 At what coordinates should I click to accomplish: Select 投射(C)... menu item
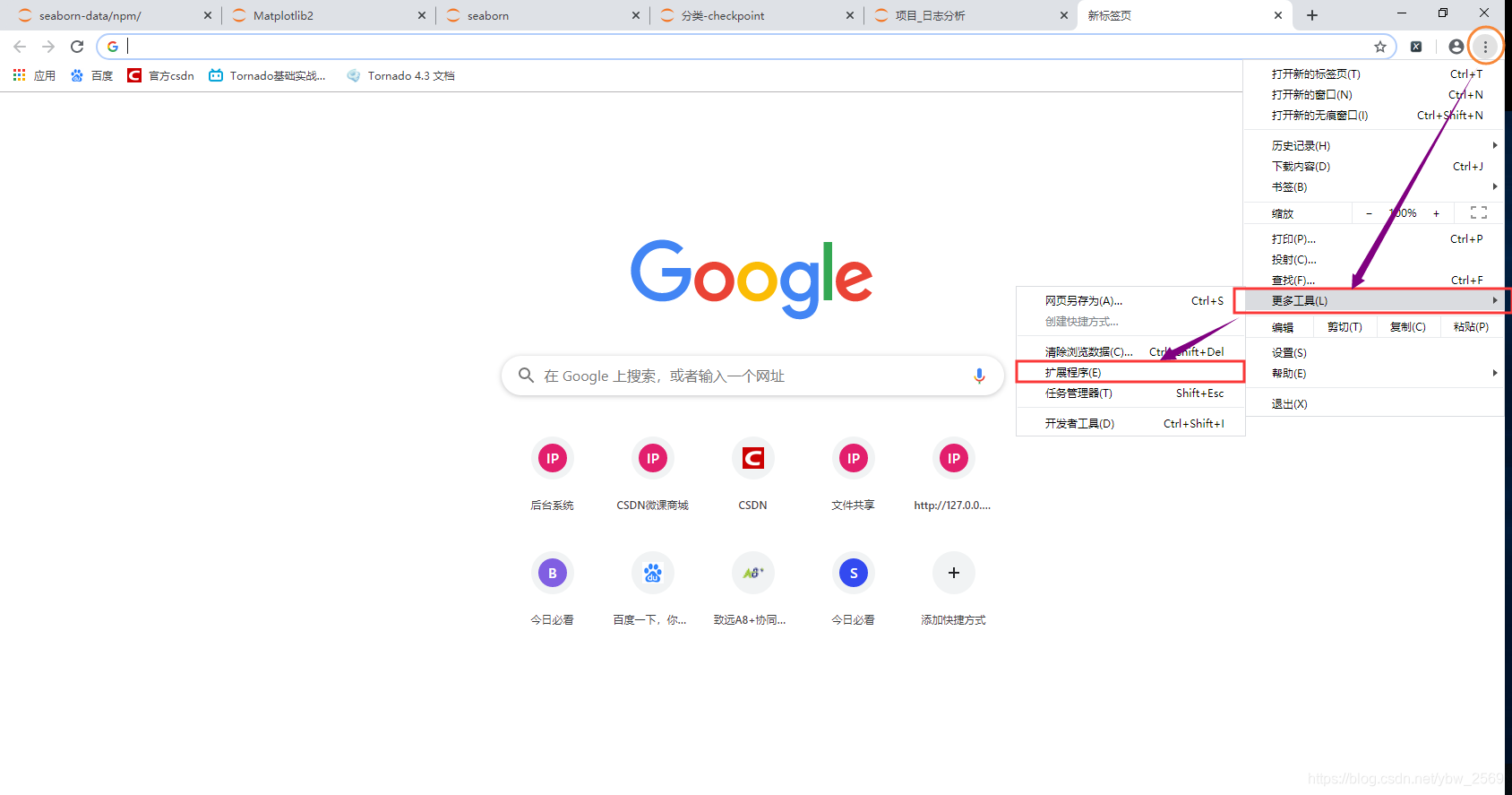point(1374,259)
